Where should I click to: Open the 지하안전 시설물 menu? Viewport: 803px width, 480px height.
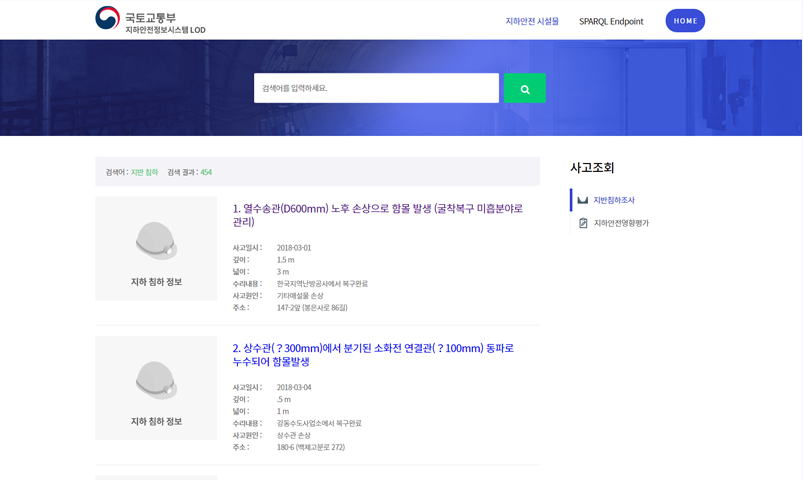(x=532, y=21)
